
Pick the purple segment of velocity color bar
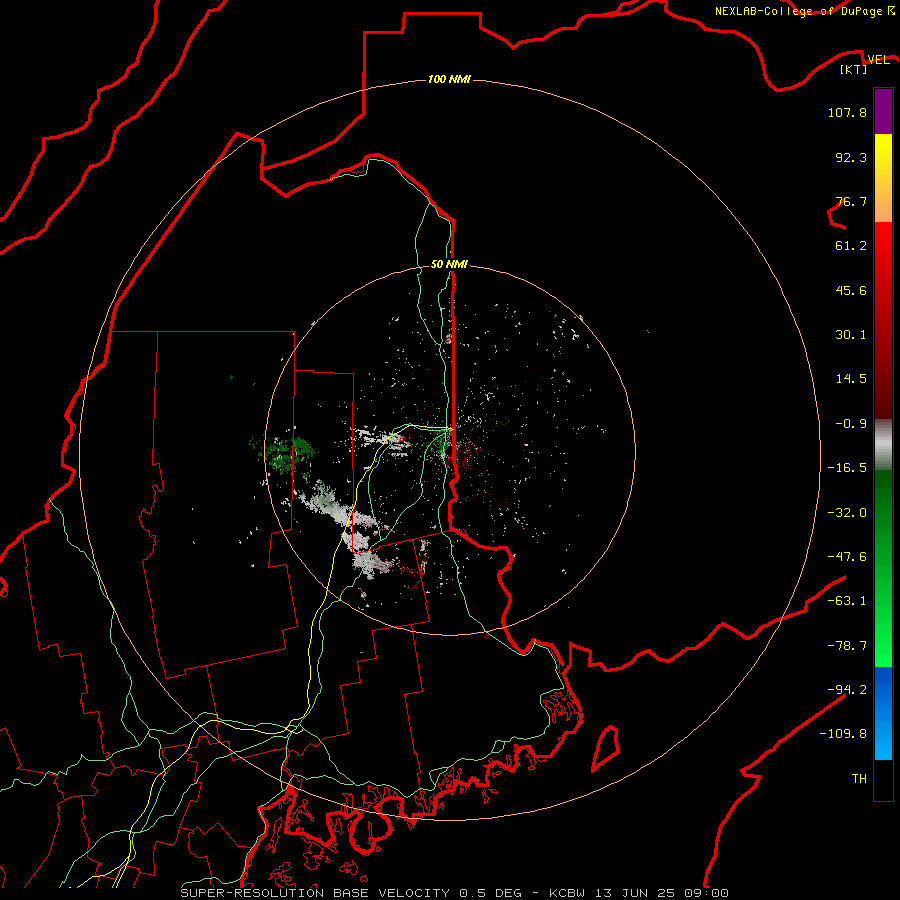point(883,111)
